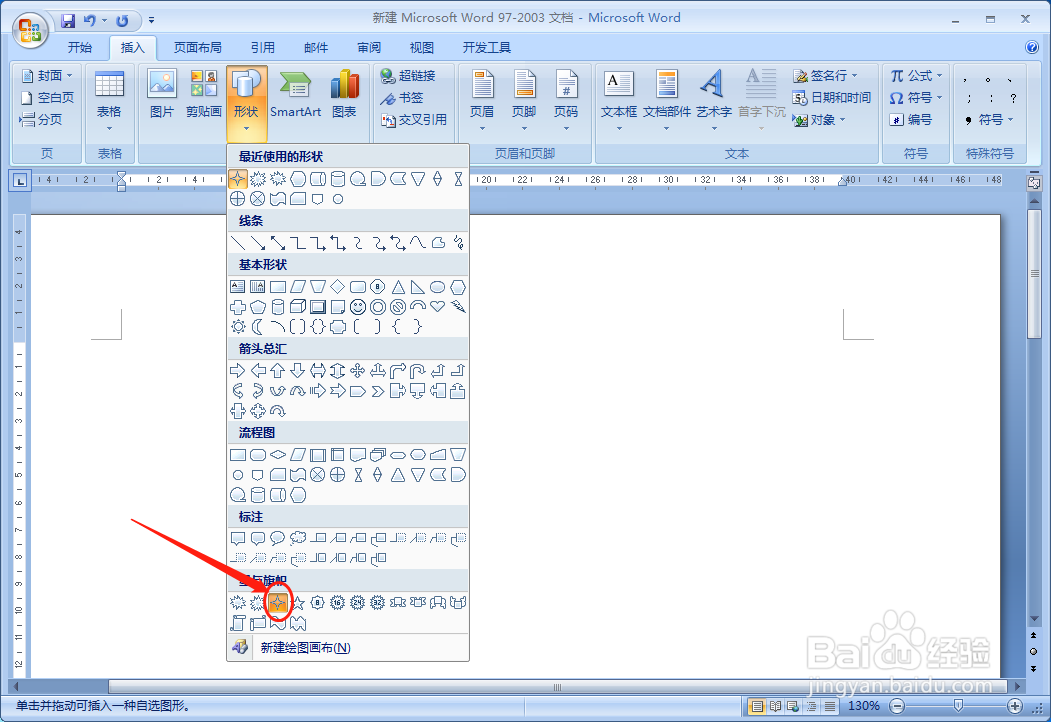The image size is (1051, 722).
Task: Select flowchart multidocument shape
Action: pyautogui.click(x=378, y=455)
